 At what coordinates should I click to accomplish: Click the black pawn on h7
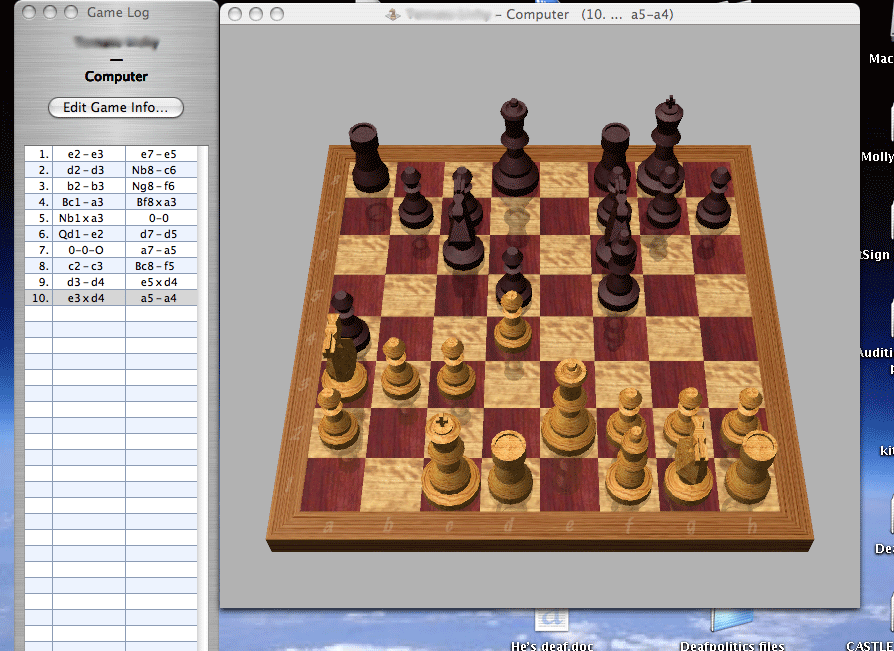click(716, 197)
